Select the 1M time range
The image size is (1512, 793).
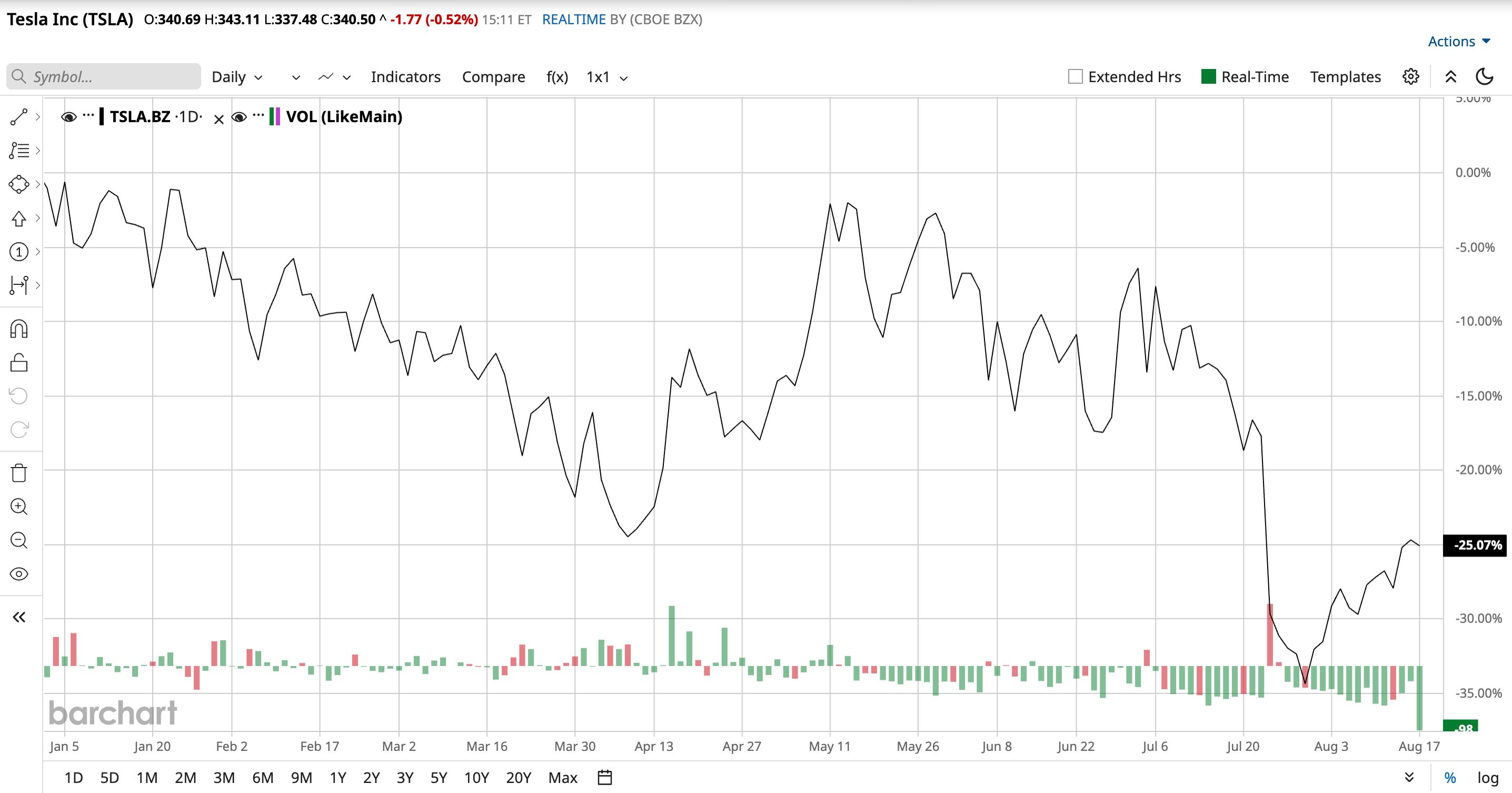click(x=147, y=778)
